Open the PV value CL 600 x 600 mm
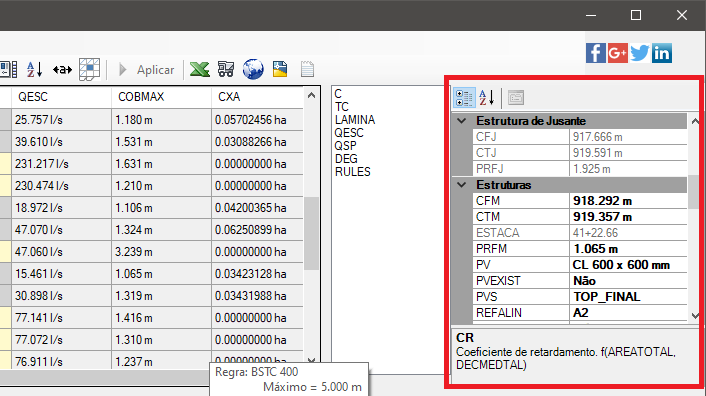The image size is (706, 396). 628,265
